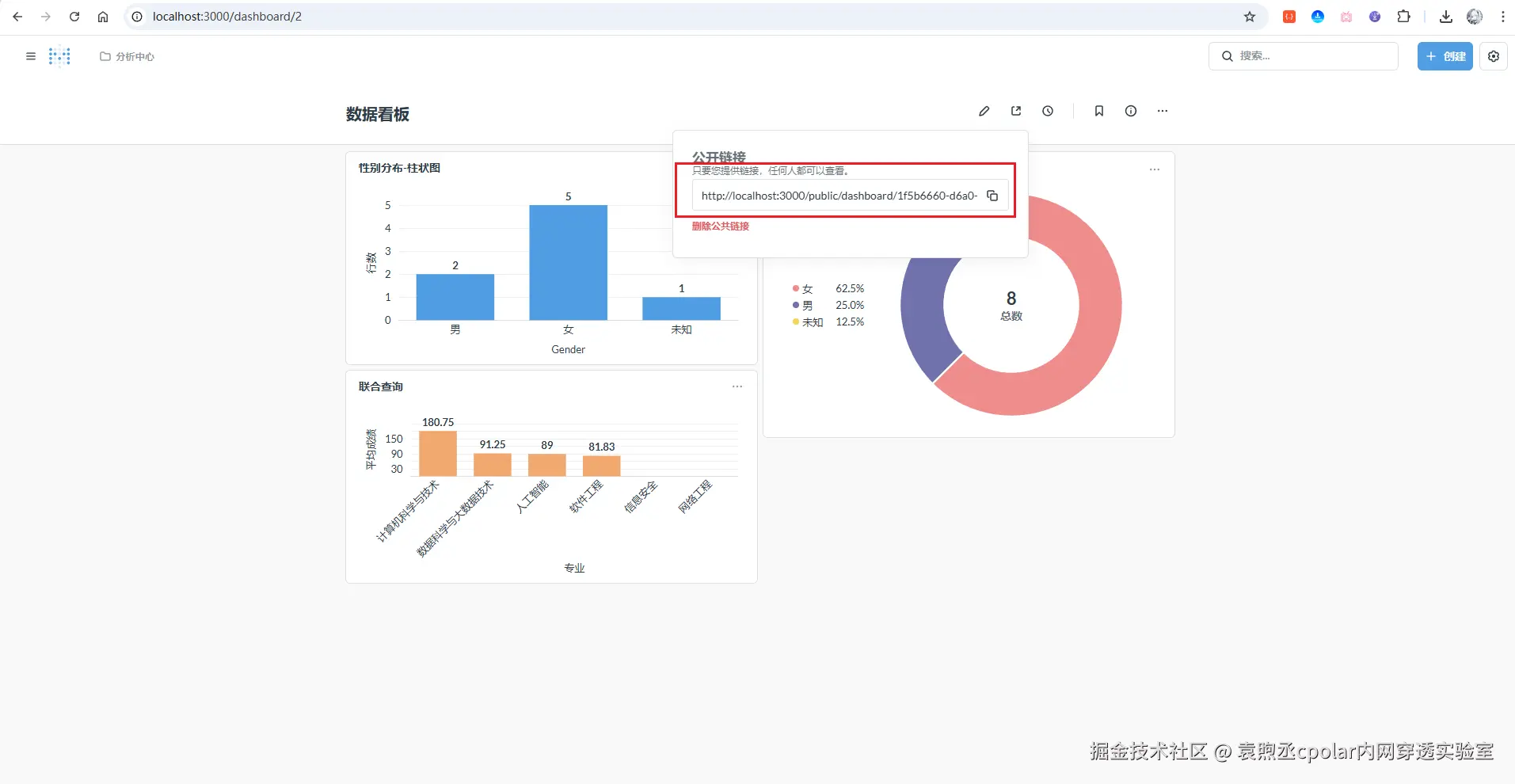
Task: Click the 未知 bar in gender chart
Action: click(x=682, y=309)
